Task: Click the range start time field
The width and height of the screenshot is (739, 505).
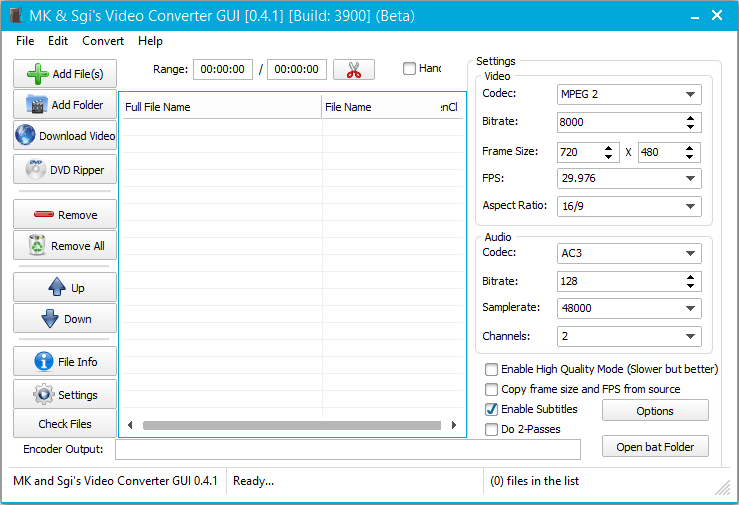Action: click(x=222, y=69)
